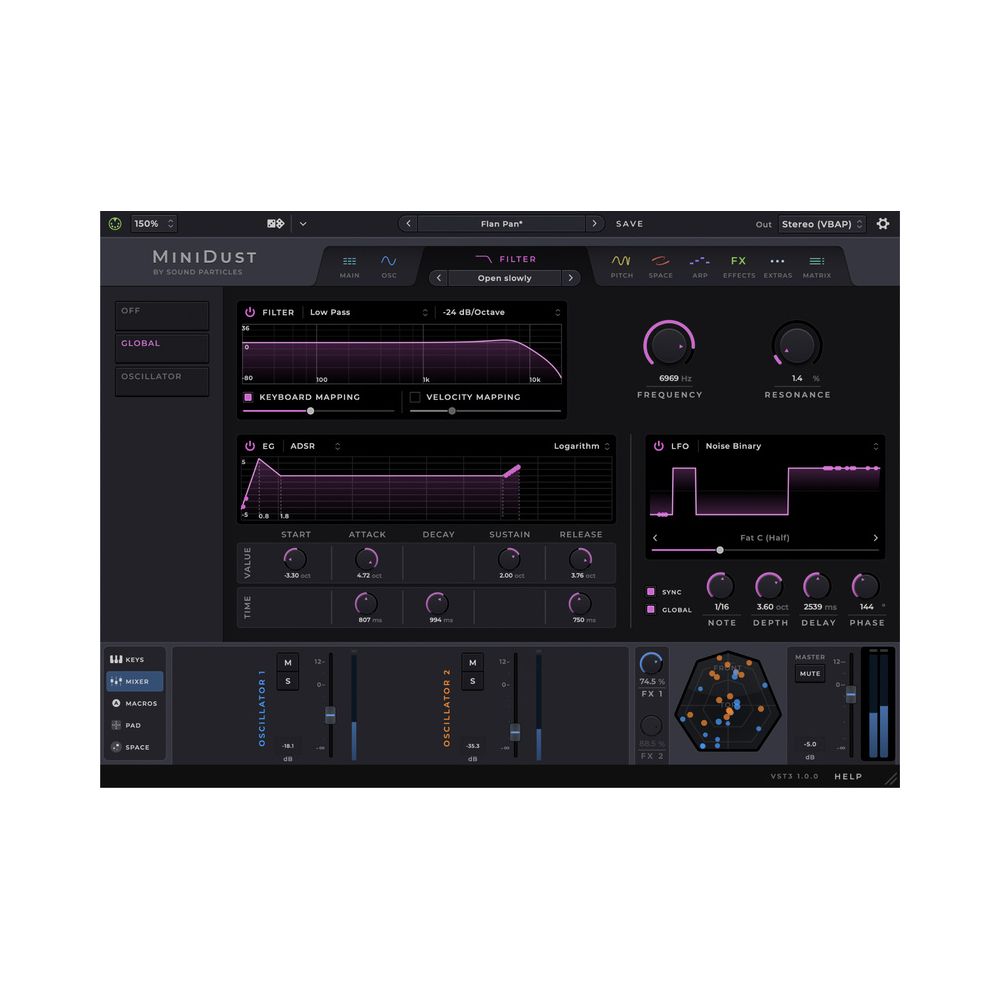Open the Space effects section
The image size is (1000, 1000).
pos(661,262)
